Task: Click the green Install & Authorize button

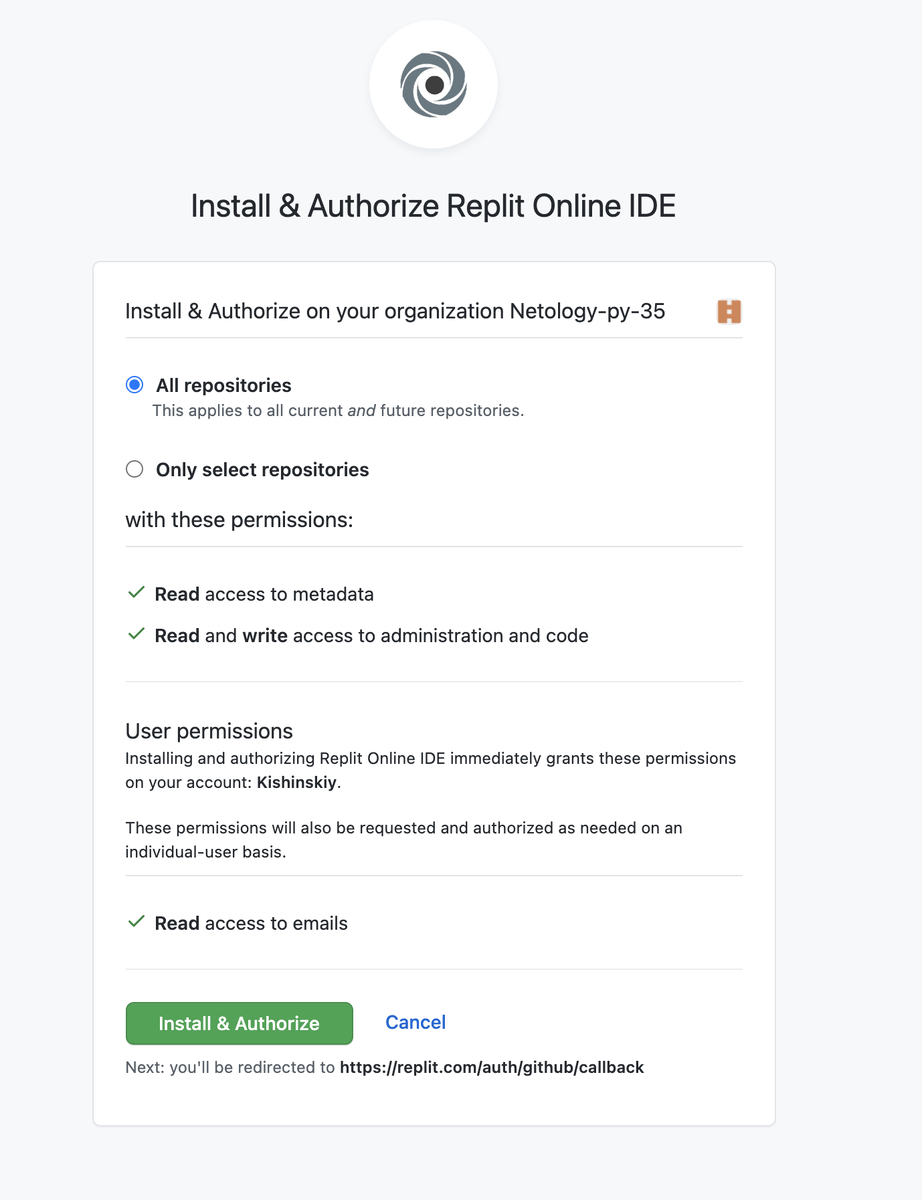Action: click(x=239, y=1023)
